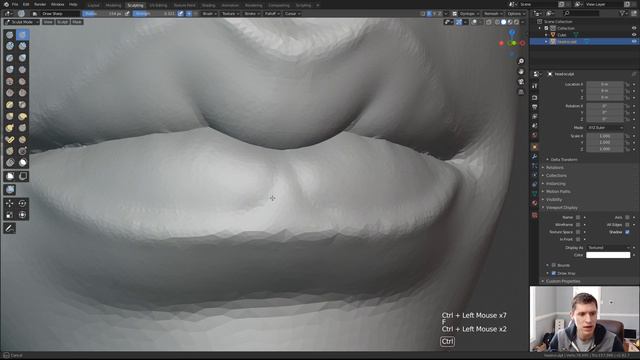Open the viewport View menu
The height and width of the screenshot is (360, 640).
pyautogui.click(x=48, y=22)
